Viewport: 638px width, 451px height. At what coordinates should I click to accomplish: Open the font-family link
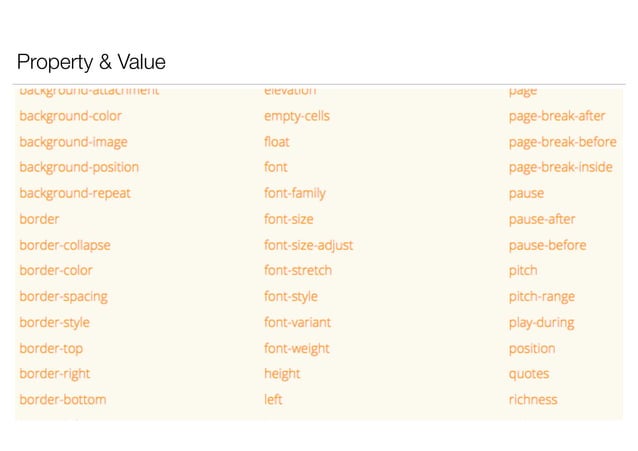pos(295,193)
